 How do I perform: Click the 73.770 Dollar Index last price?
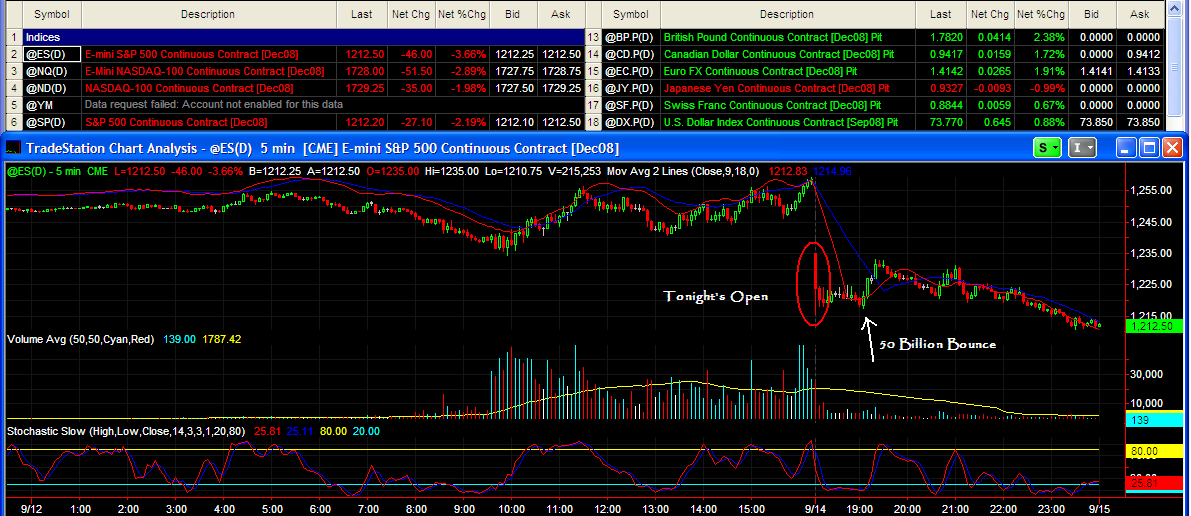point(940,122)
